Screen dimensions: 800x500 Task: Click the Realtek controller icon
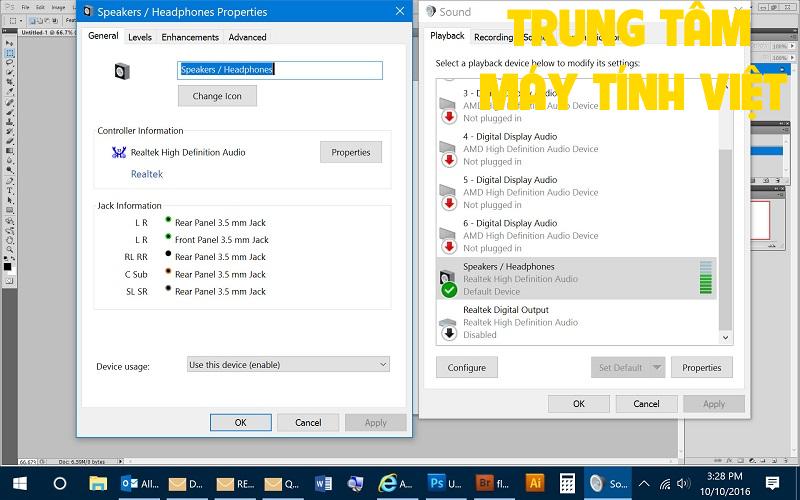[118, 152]
